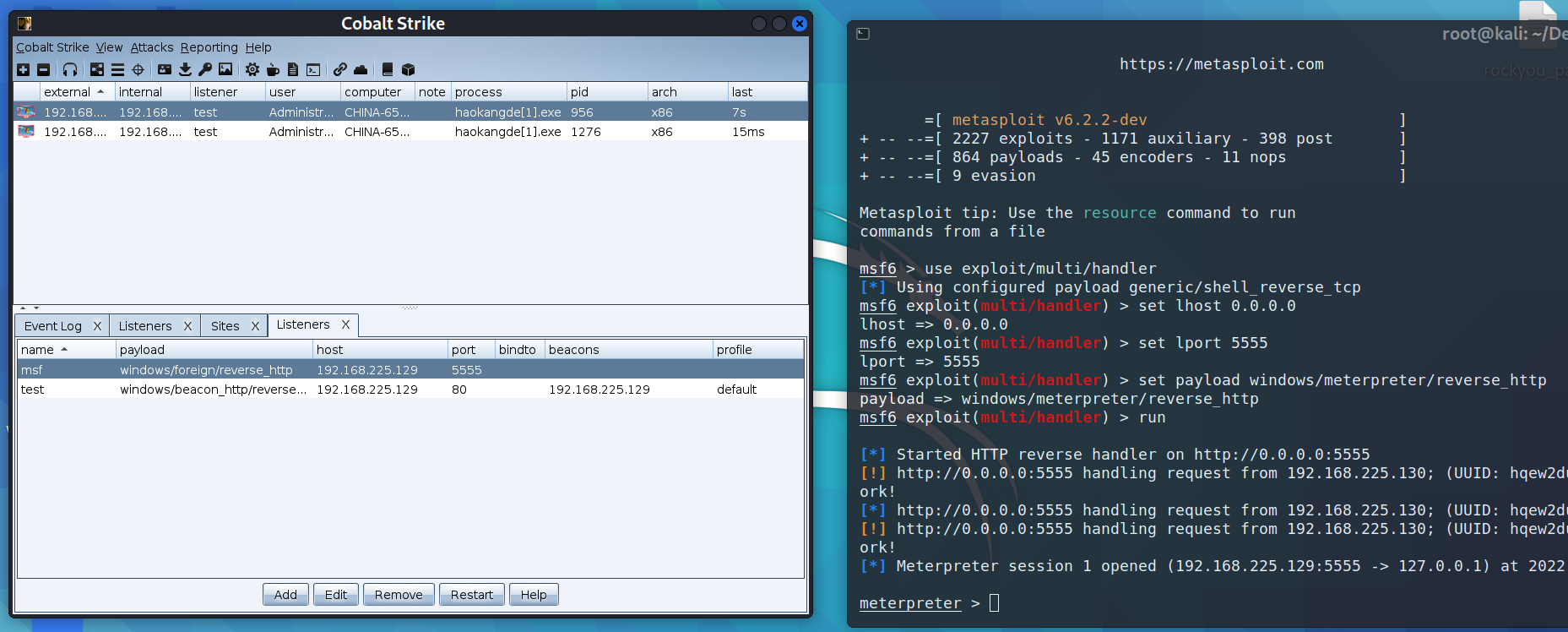Image resolution: width=1568 pixels, height=632 pixels.
Task: Close the Event Log tab
Action: click(x=97, y=326)
